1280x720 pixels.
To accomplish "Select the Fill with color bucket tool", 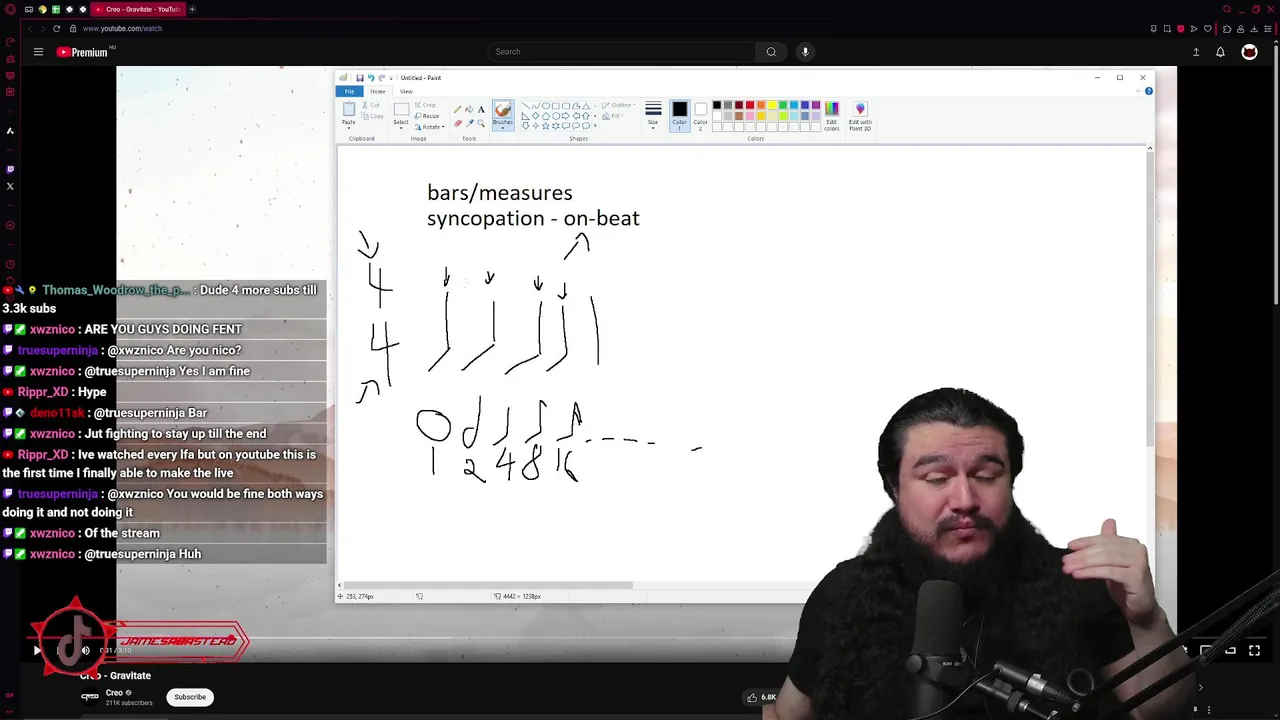I will point(469,109).
